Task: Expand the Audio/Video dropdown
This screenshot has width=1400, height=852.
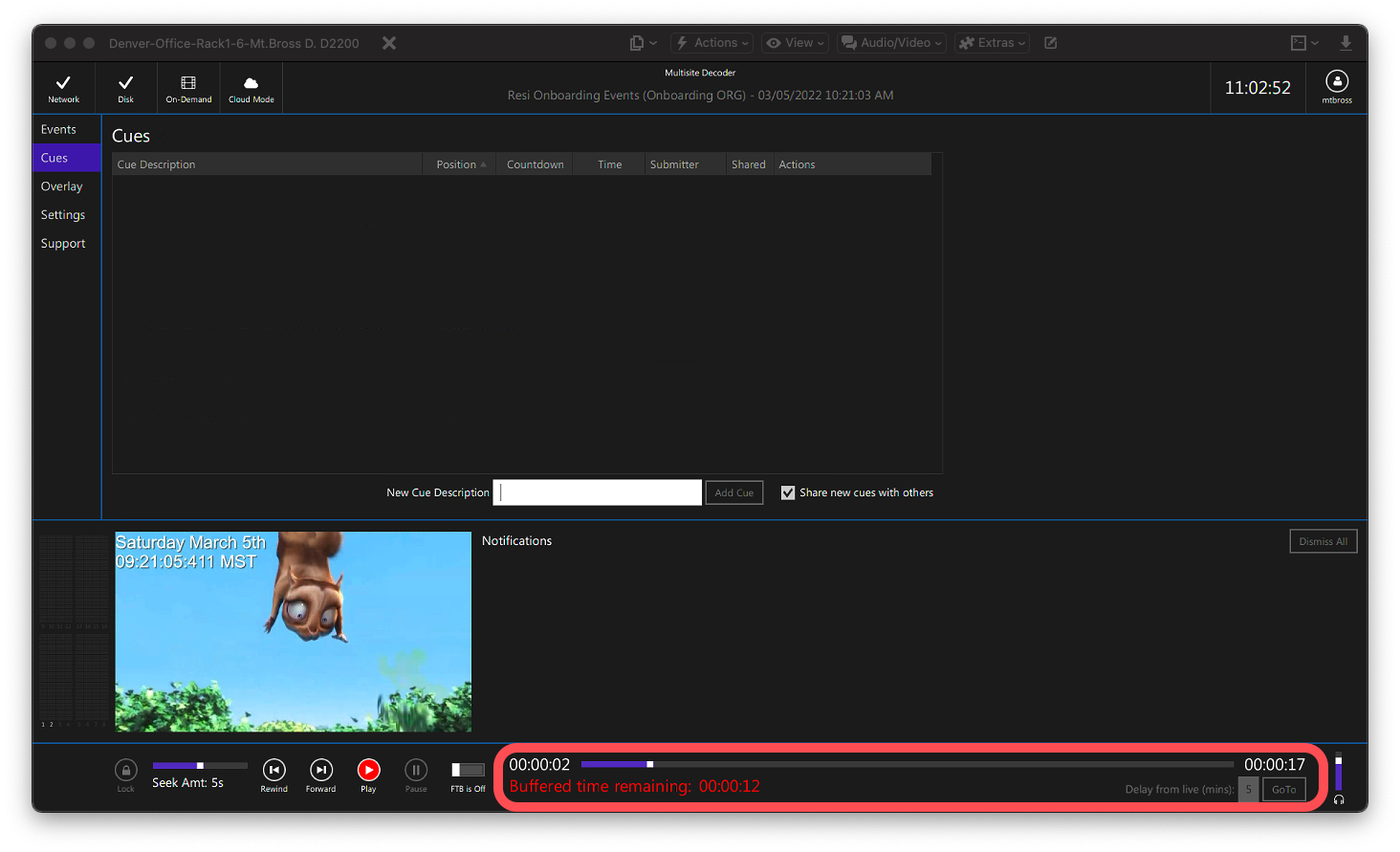Action: [891, 42]
